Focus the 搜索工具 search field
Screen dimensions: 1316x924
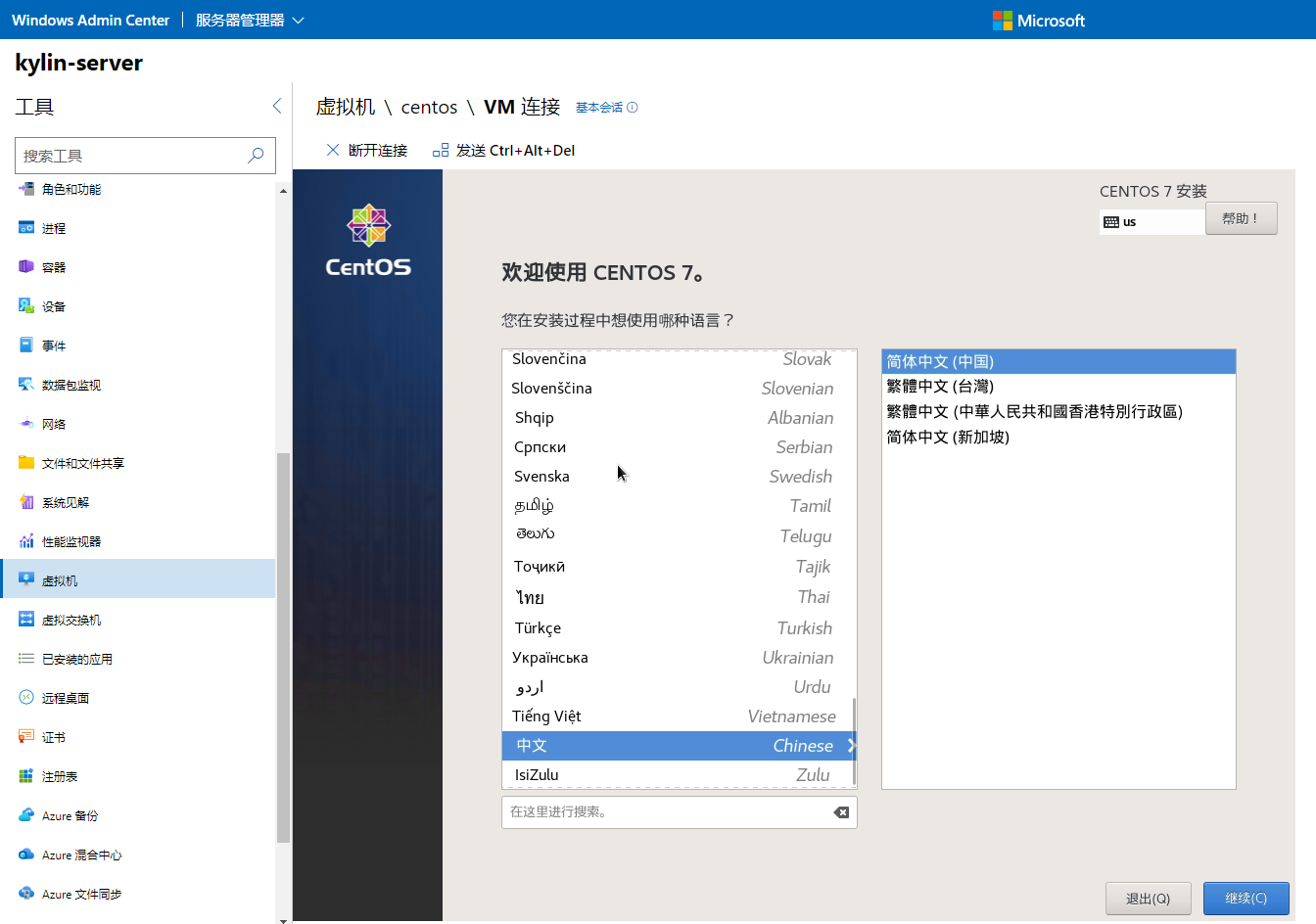point(145,156)
